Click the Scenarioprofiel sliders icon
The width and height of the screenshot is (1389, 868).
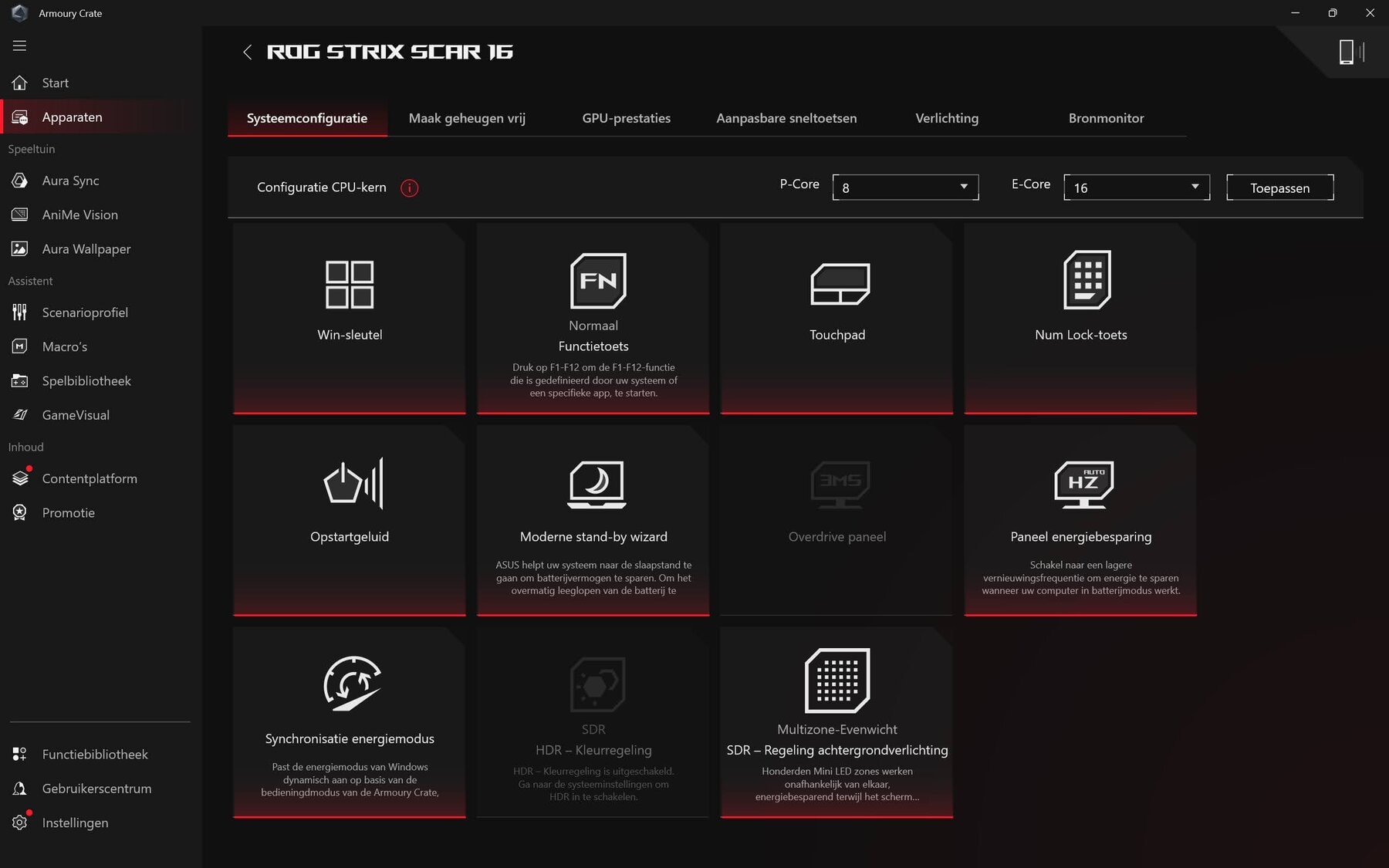click(19, 312)
